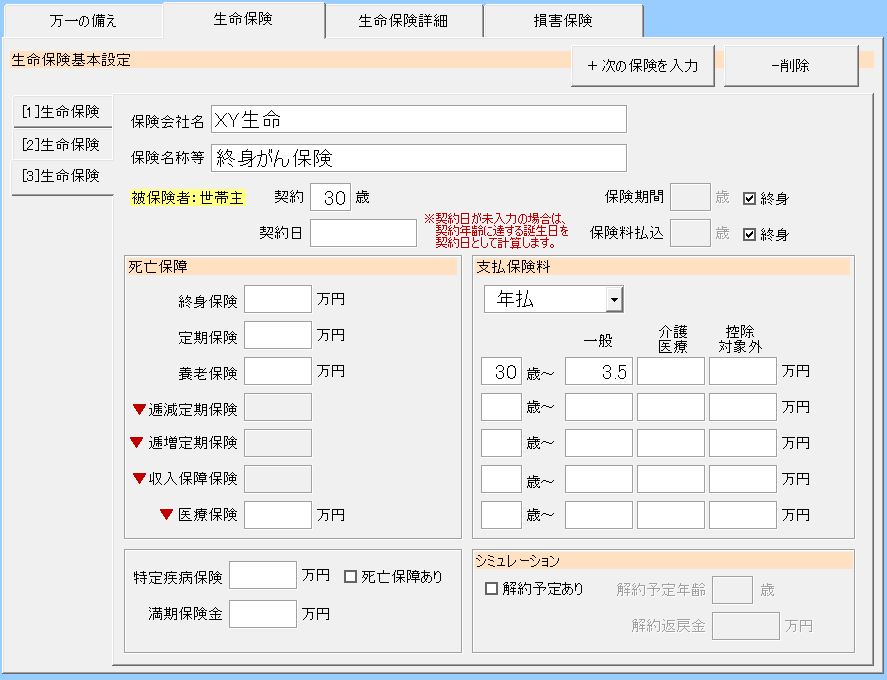Open the 年払 payment frequency dropdown

click(x=614, y=299)
